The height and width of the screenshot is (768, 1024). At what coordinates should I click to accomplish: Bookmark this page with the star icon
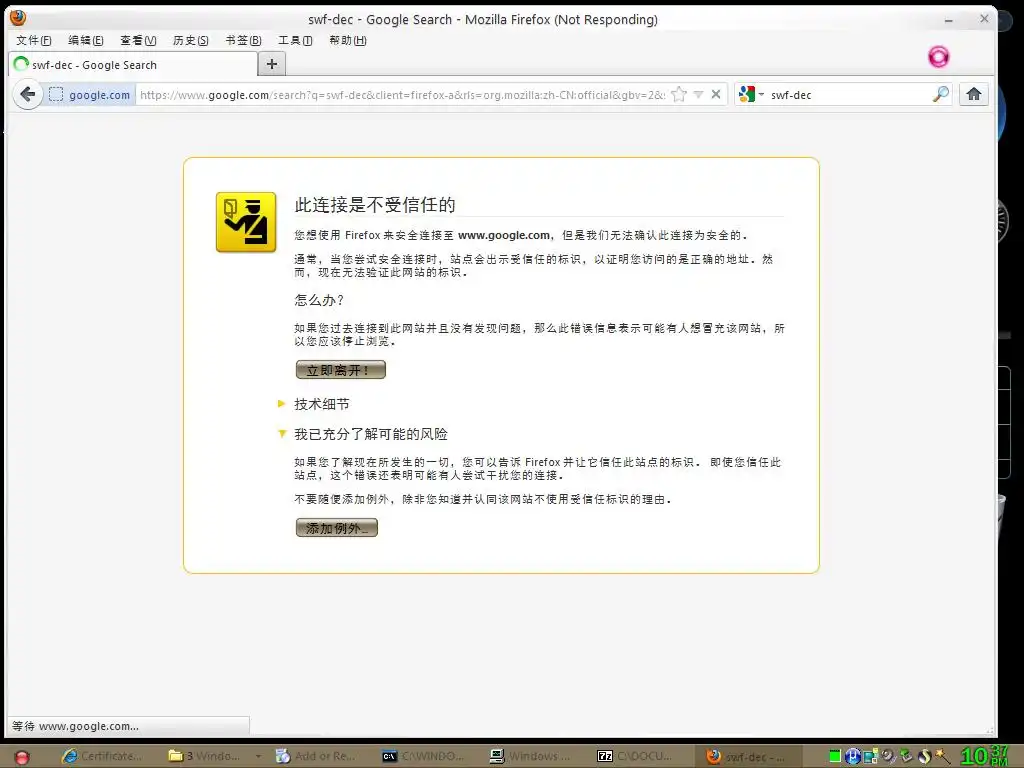679,95
